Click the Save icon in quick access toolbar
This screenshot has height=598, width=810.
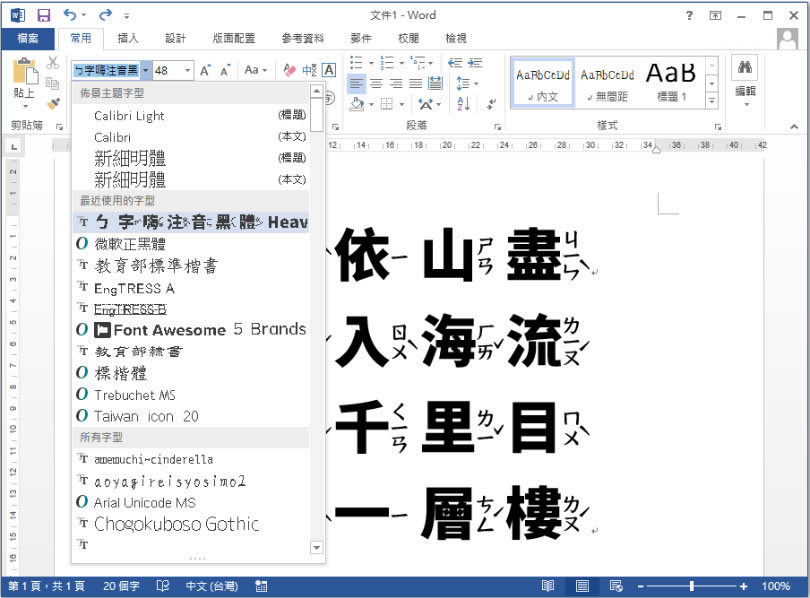point(43,15)
